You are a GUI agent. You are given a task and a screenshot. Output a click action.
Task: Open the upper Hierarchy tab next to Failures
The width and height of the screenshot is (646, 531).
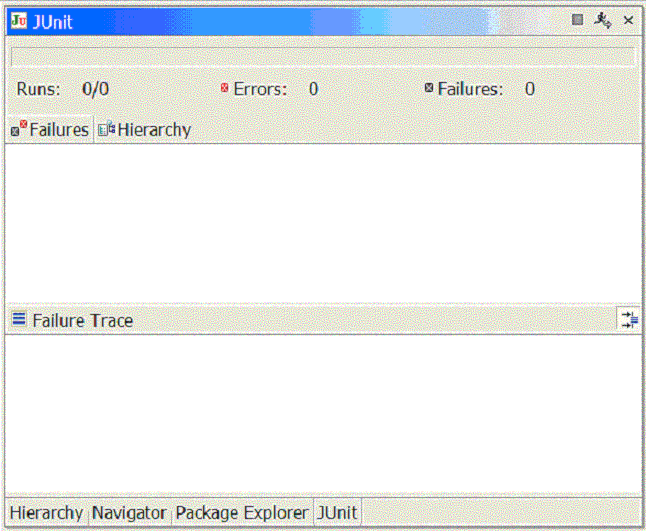(144, 130)
